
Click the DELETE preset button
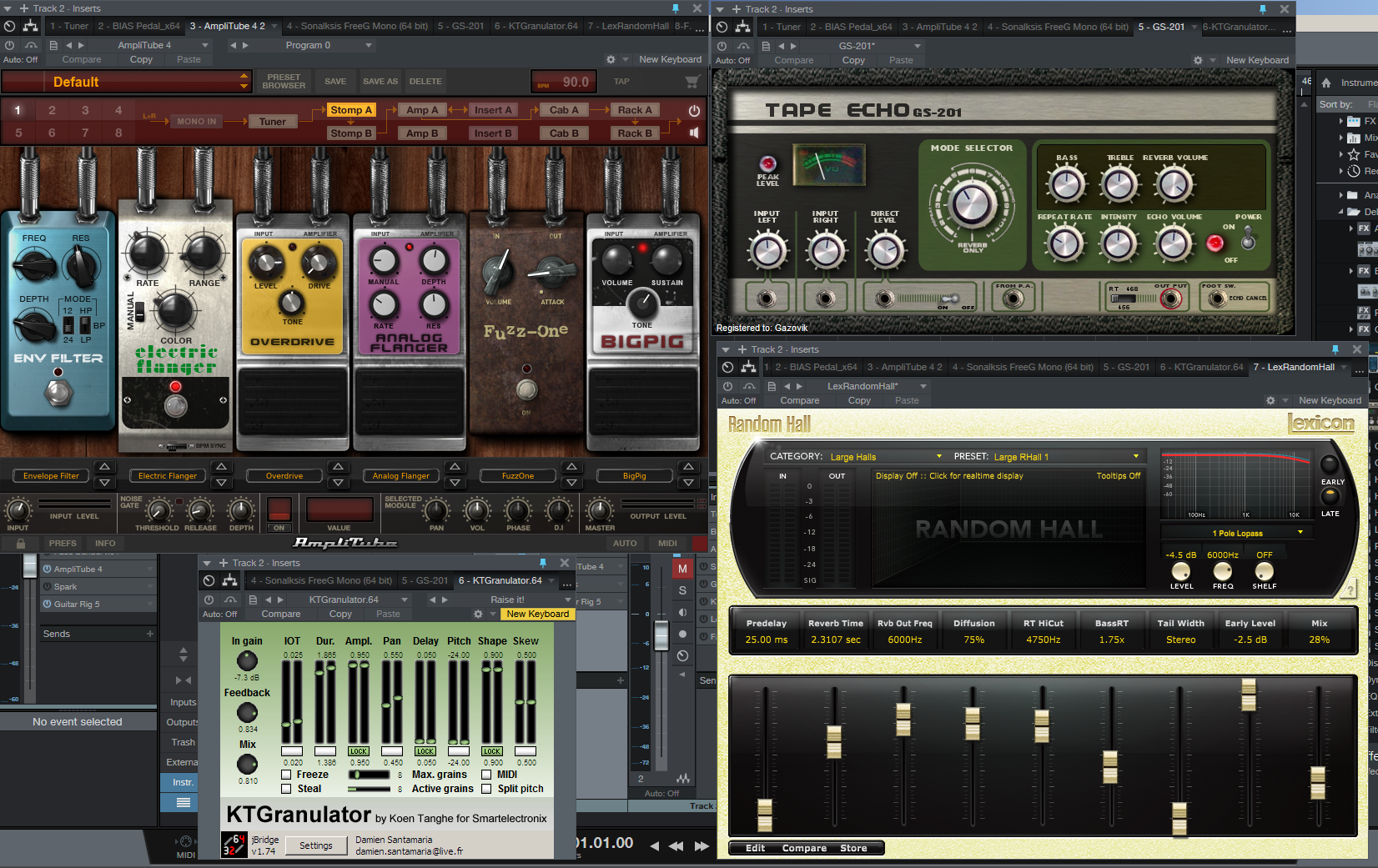[425, 82]
